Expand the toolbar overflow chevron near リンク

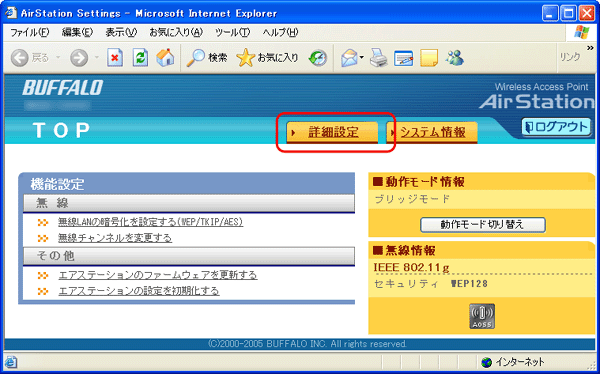tap(590, 48)
